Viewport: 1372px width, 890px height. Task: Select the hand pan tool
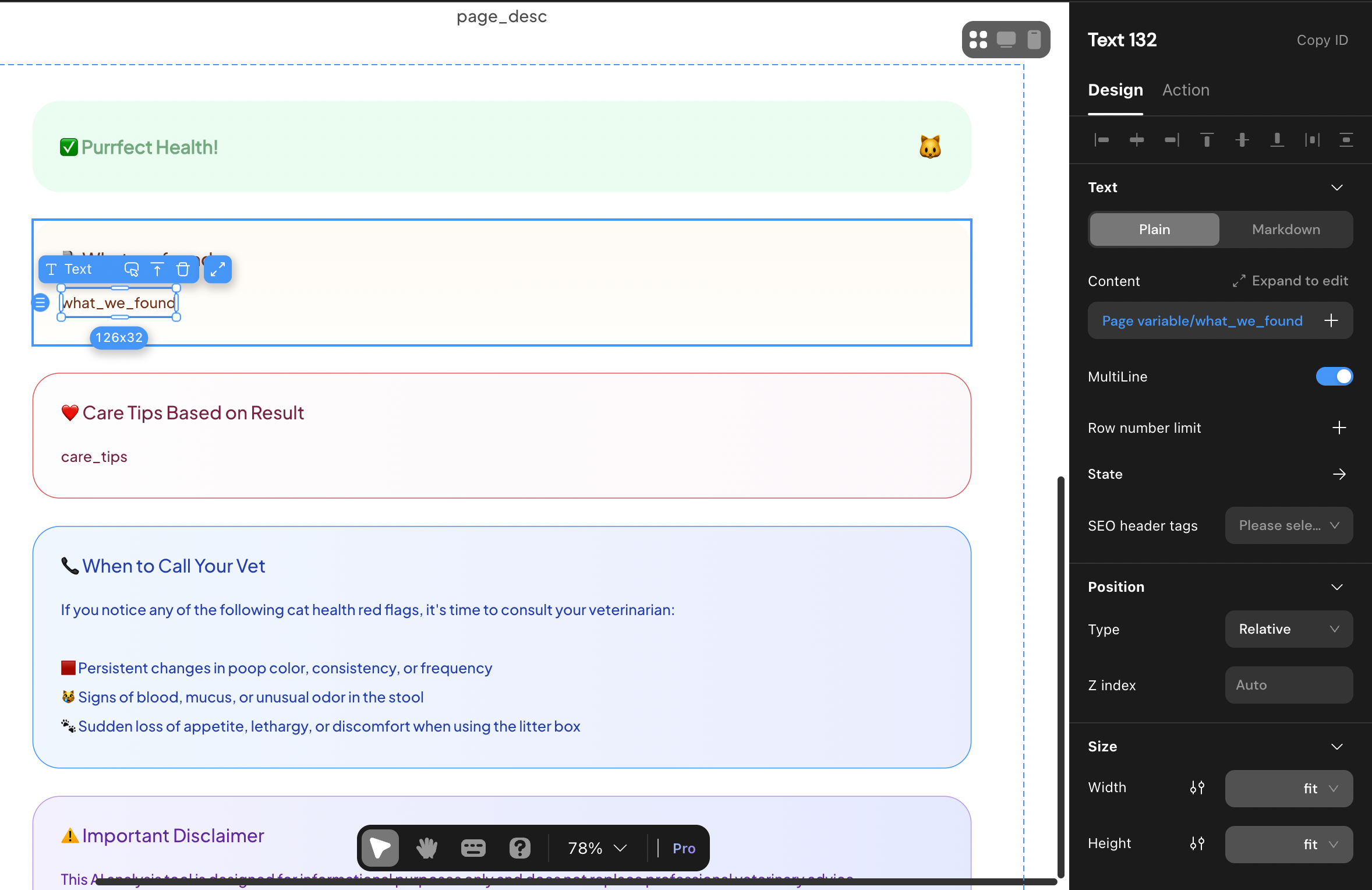(426, 848)
